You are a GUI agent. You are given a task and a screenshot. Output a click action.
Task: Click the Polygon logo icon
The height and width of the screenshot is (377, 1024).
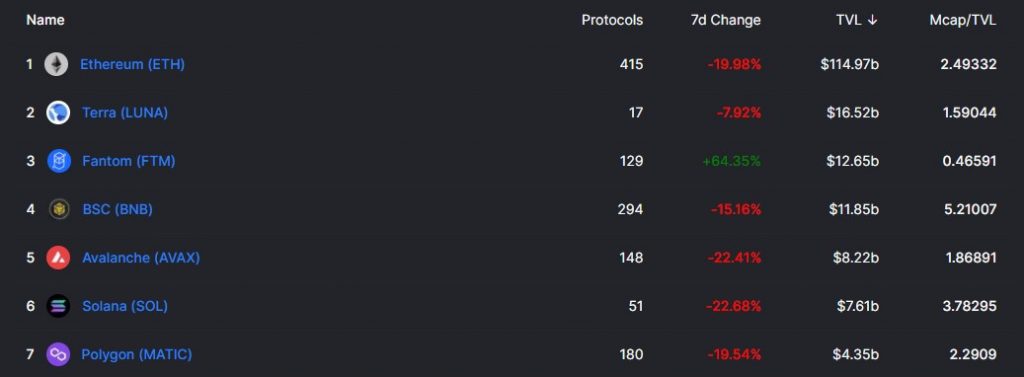coord(58,354)
